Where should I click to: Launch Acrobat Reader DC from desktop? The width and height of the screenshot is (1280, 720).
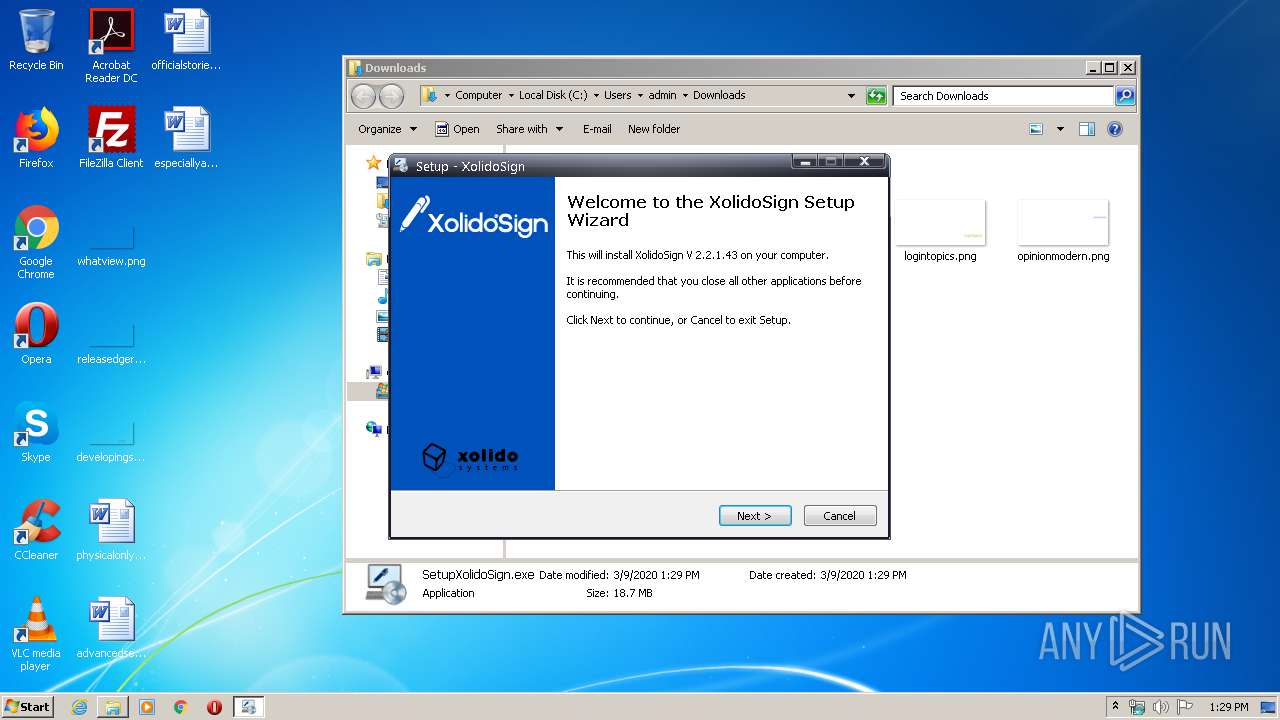[x=111, y=46]
